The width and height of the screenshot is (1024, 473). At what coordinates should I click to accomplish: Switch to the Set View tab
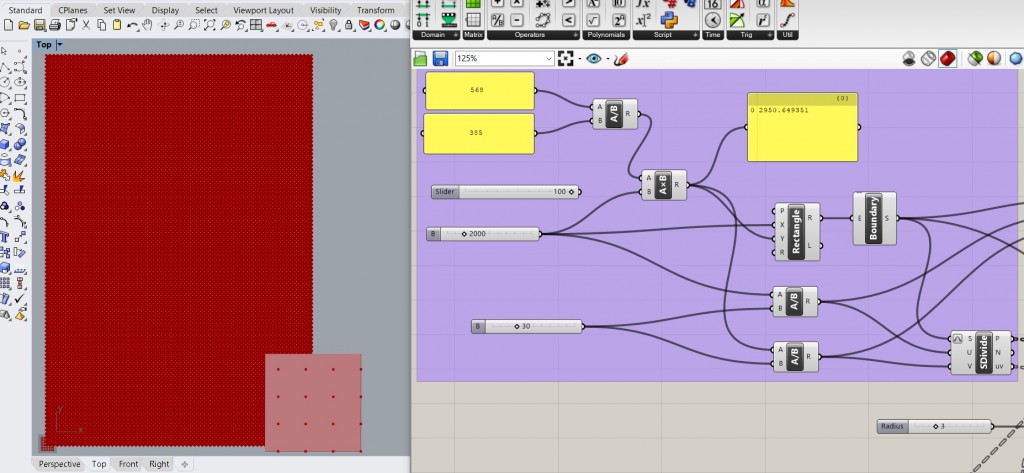(119, 10)
